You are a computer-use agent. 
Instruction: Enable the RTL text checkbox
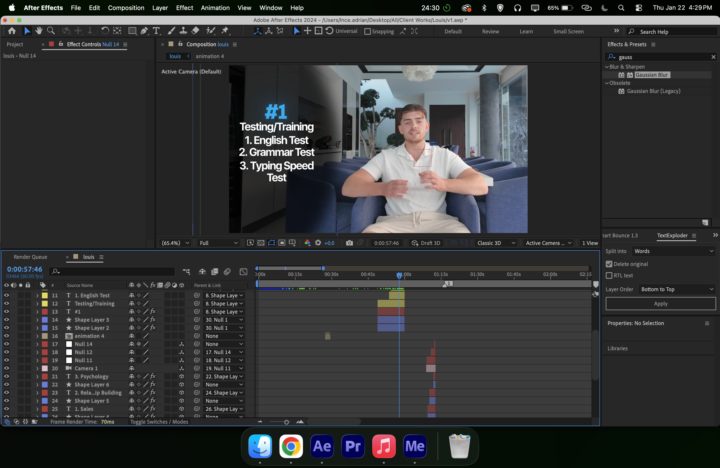click(609, 275)
